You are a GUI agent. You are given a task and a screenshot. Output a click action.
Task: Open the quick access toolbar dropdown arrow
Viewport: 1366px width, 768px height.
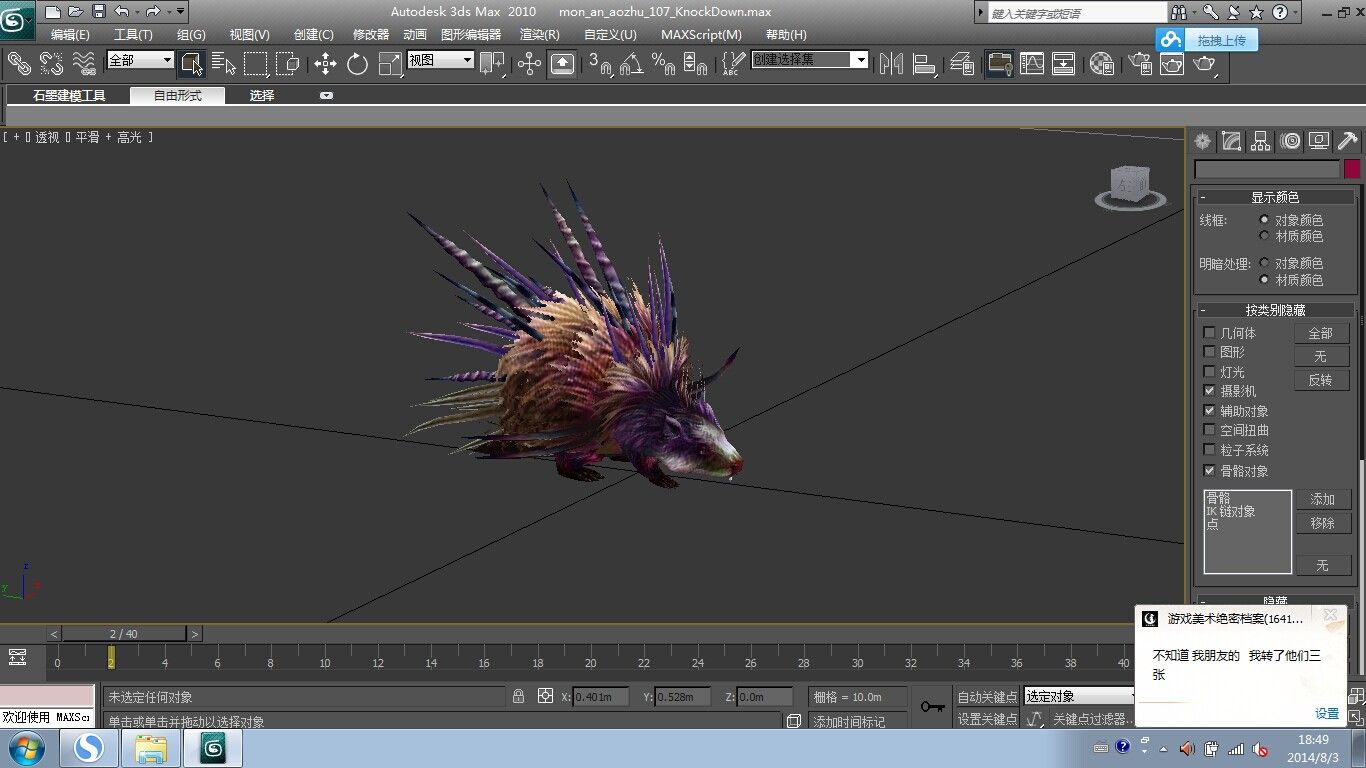(181, 12)
